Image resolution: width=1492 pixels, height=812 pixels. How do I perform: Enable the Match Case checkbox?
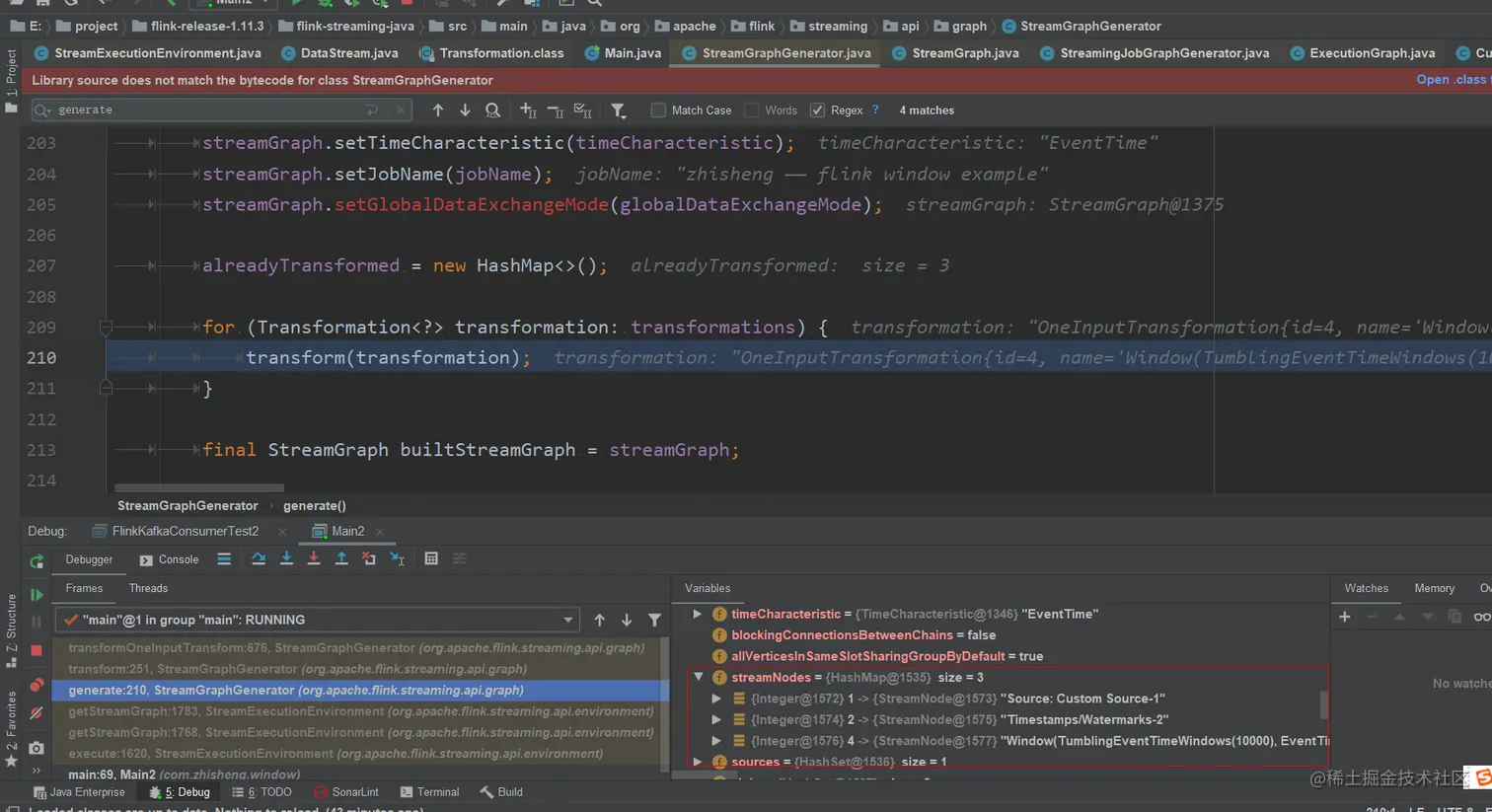point(658,111)
